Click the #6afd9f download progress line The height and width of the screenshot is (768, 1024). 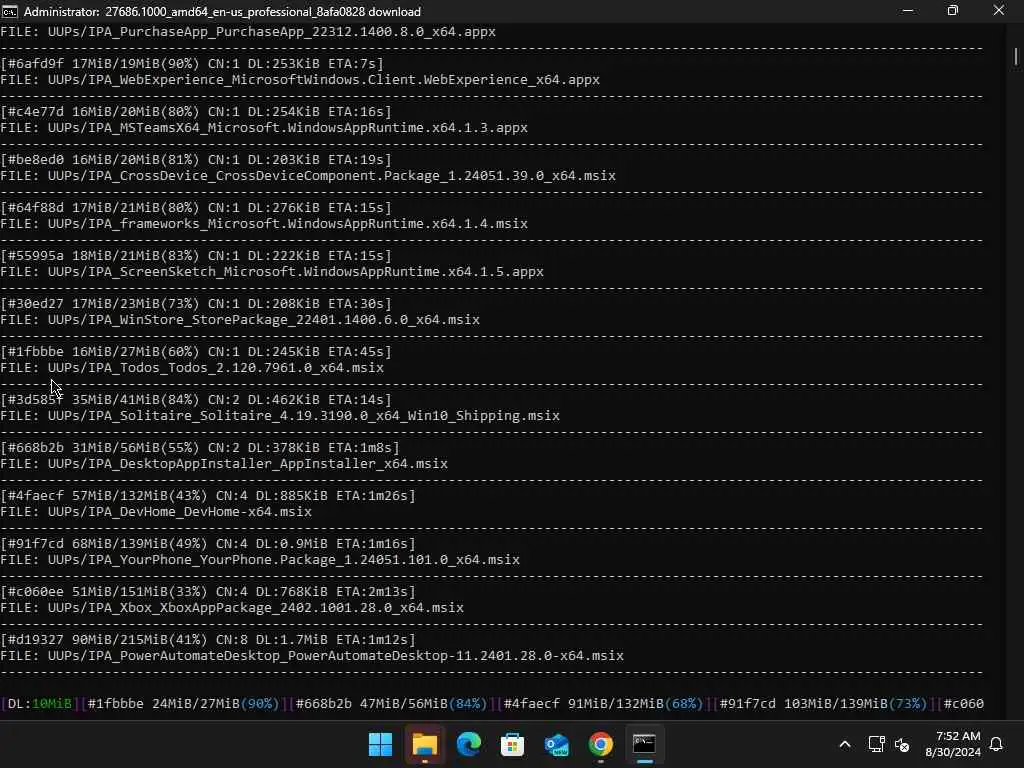tap(192, 63)
